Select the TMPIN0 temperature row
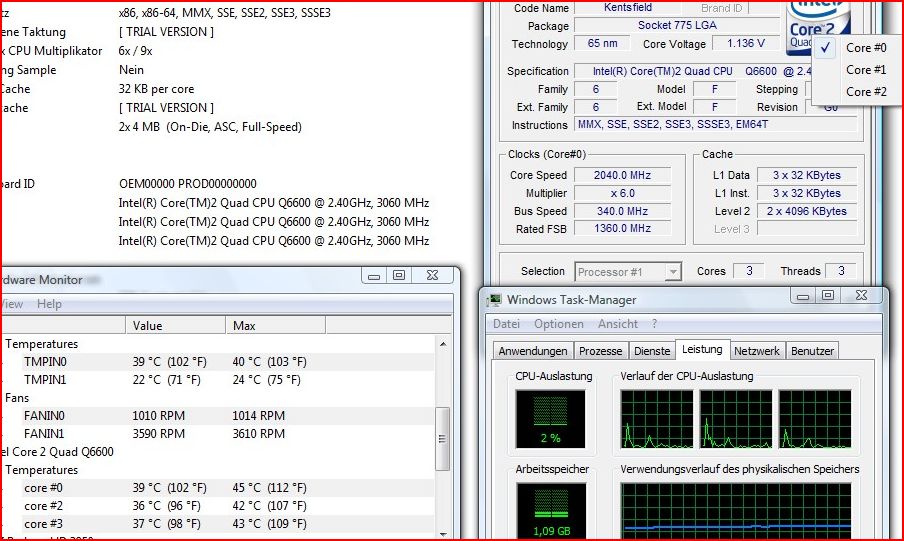Screen dimensions: 904x541 (x=219, y=362)
